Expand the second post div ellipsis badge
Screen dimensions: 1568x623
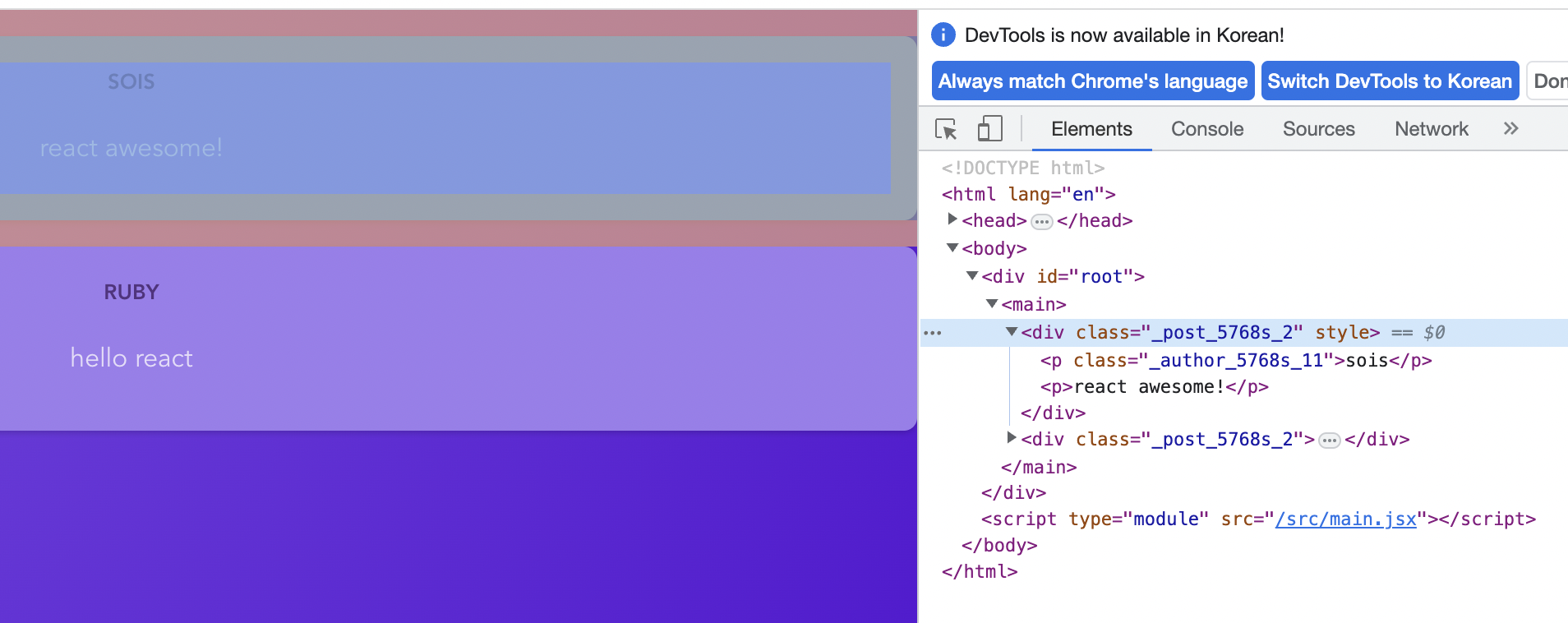[x=1329, y=441]
